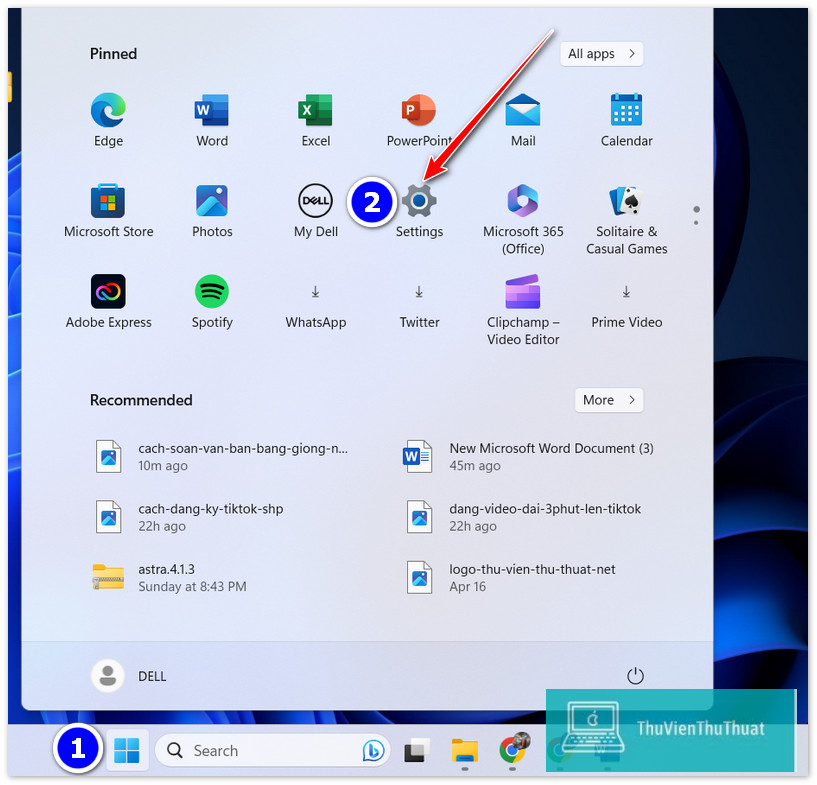817x785 pixels.
Task: Open logo-thu-vien-thu-thuat-net image file
Action: tap(511, 577)
